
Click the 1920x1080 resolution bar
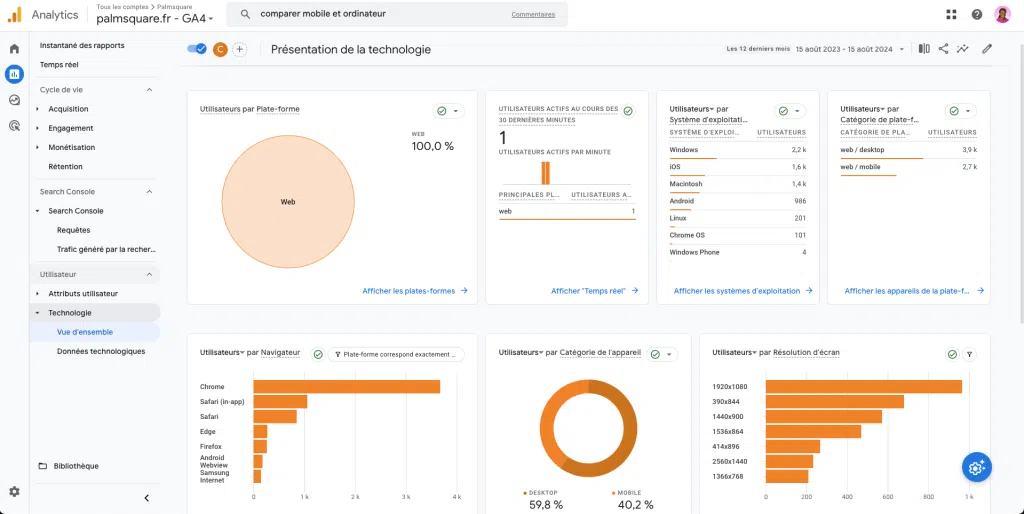tap(863, 387)
